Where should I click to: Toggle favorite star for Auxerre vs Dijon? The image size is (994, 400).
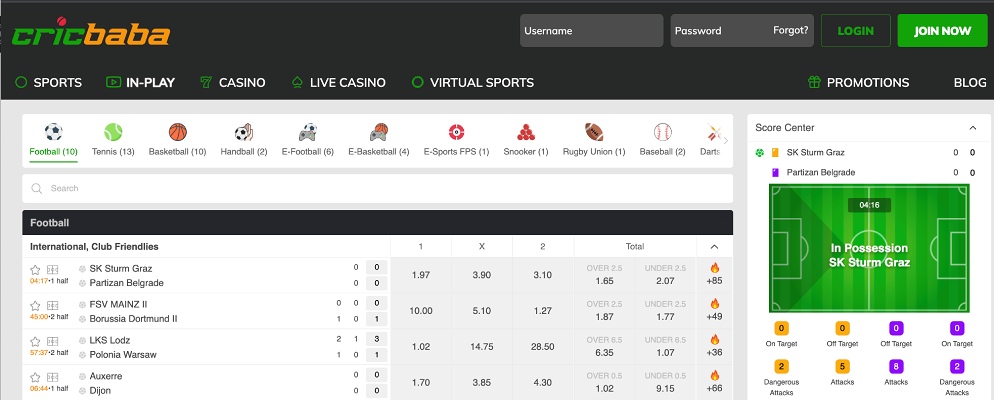(x=36, y=377)
